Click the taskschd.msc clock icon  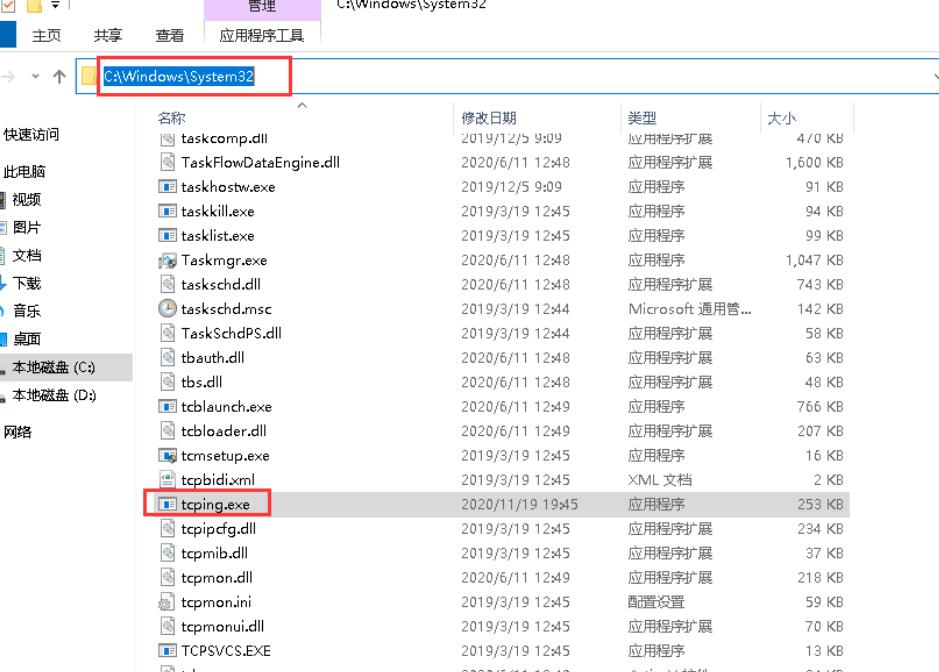point(167,308)
